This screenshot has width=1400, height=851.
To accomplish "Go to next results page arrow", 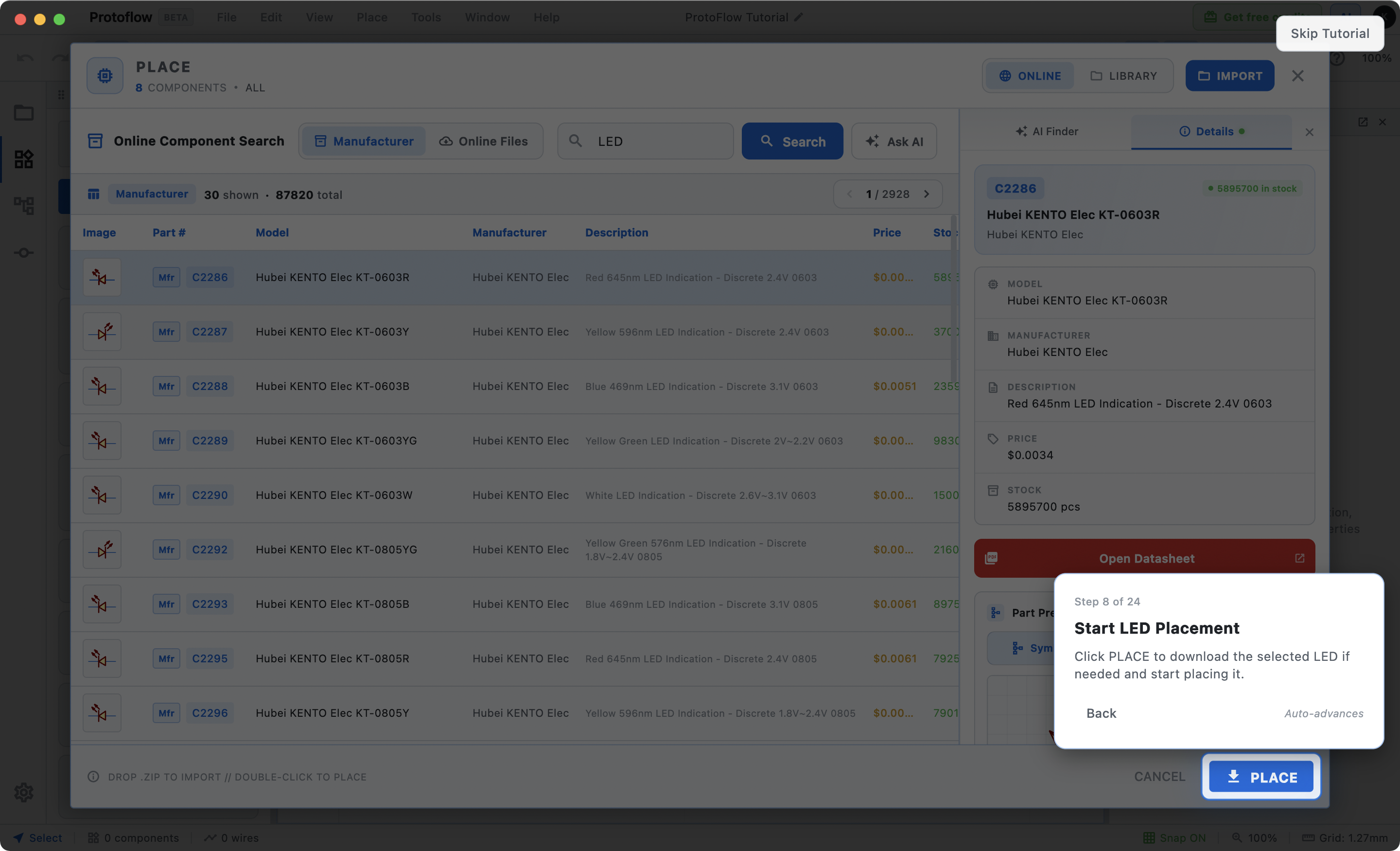I will point(927,195).
